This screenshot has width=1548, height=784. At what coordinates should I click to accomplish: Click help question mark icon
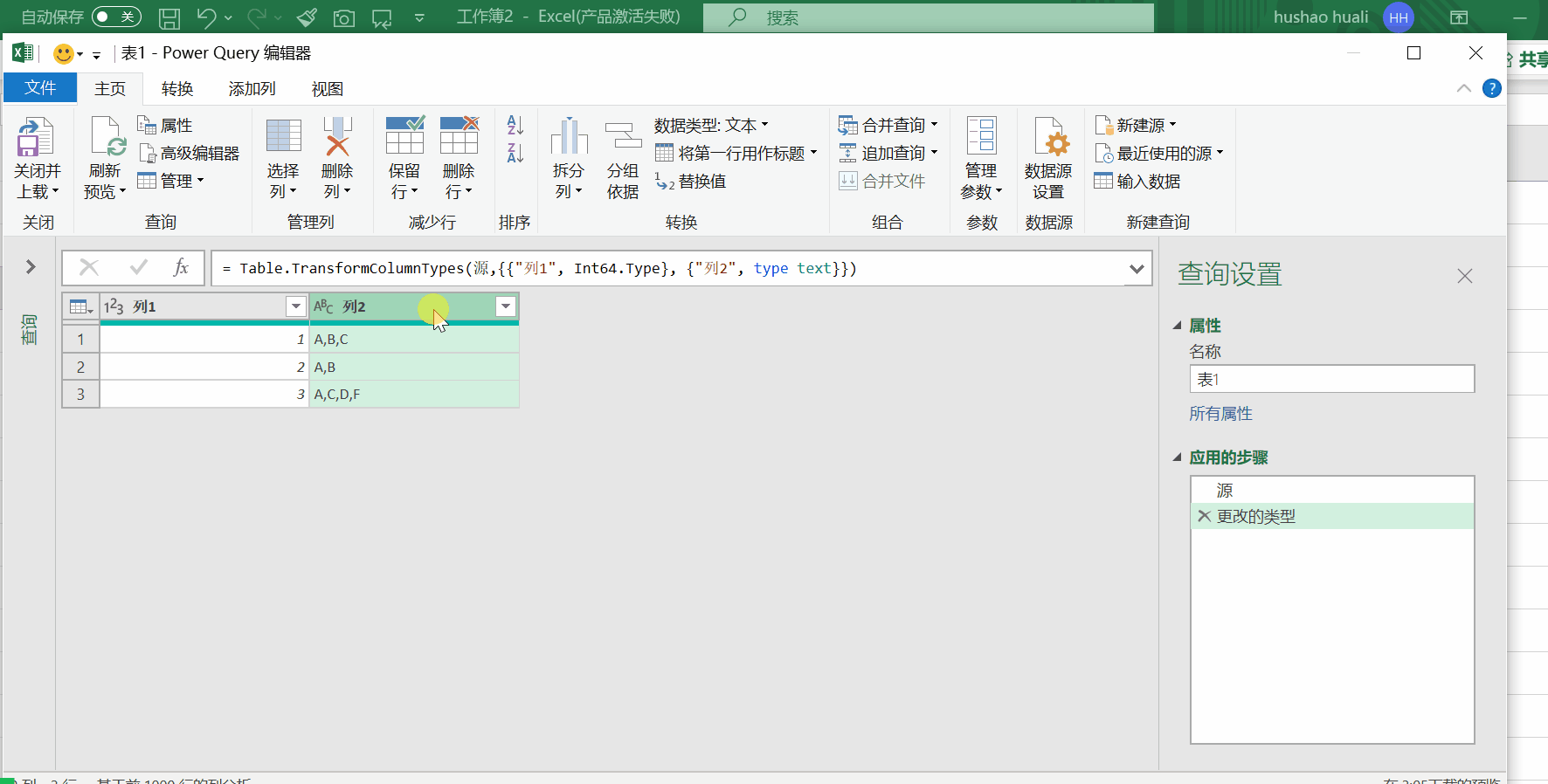[x=1492, y=88]
